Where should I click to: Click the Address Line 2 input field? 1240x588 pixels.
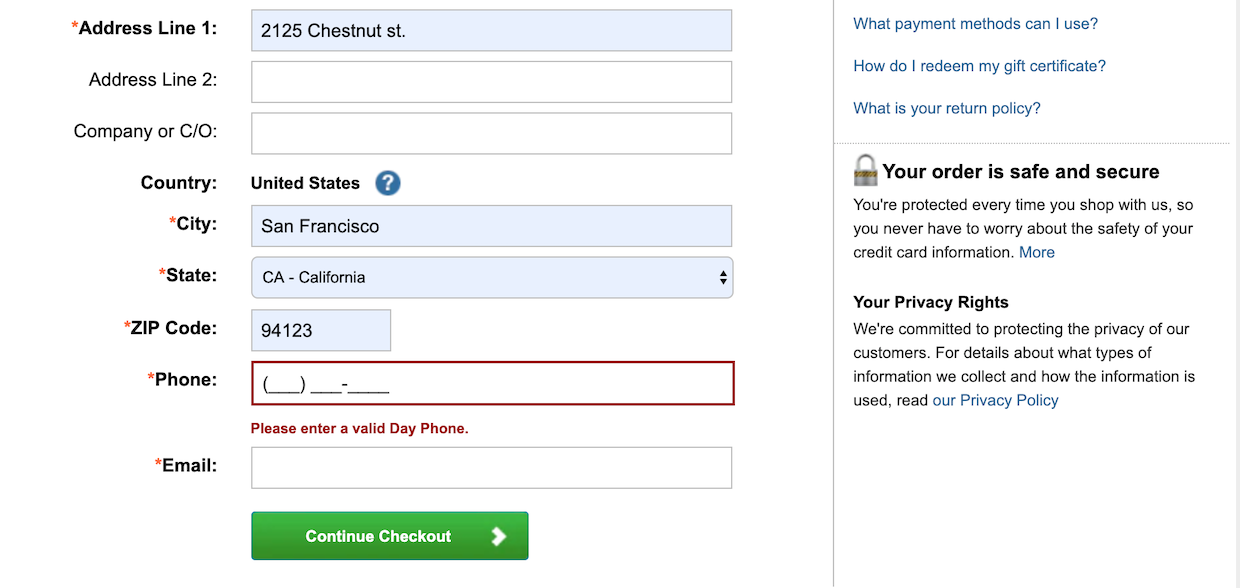tap(492, 81)
